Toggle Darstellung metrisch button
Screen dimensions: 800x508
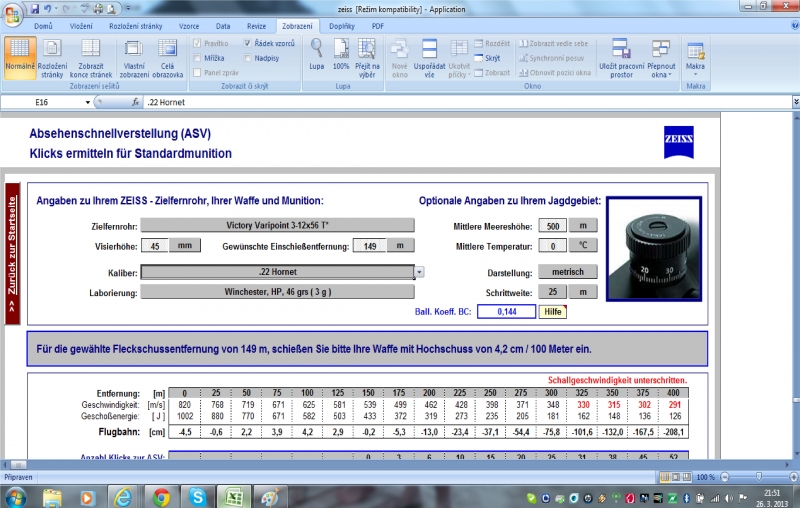pyautogui.click(x=567, y=272)
